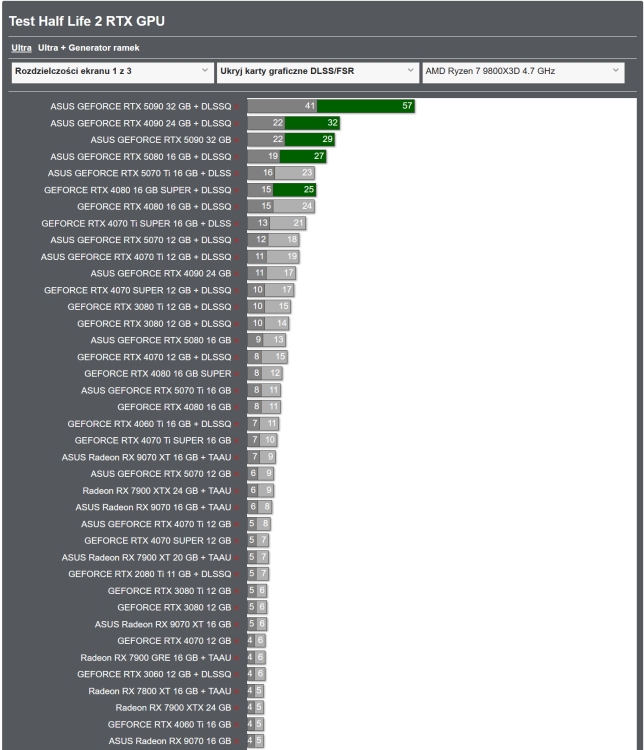The height and width of the screenshot is (750, 644).
Task: Remove GEFORCE RTX 4070 Ti SUPER 16 GB + DLSS via red X
Action: [x=237, y=224]
